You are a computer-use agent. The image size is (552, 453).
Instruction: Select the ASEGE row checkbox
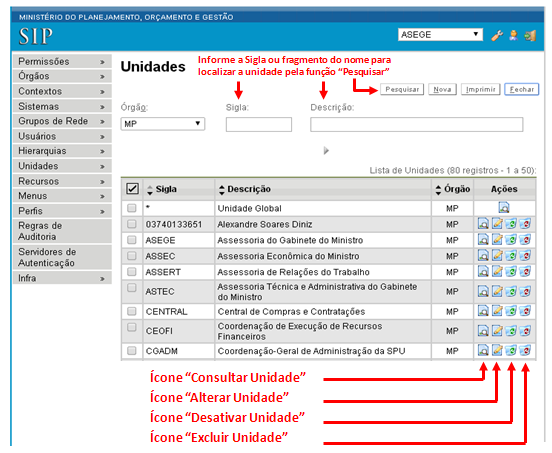point(132,240)
